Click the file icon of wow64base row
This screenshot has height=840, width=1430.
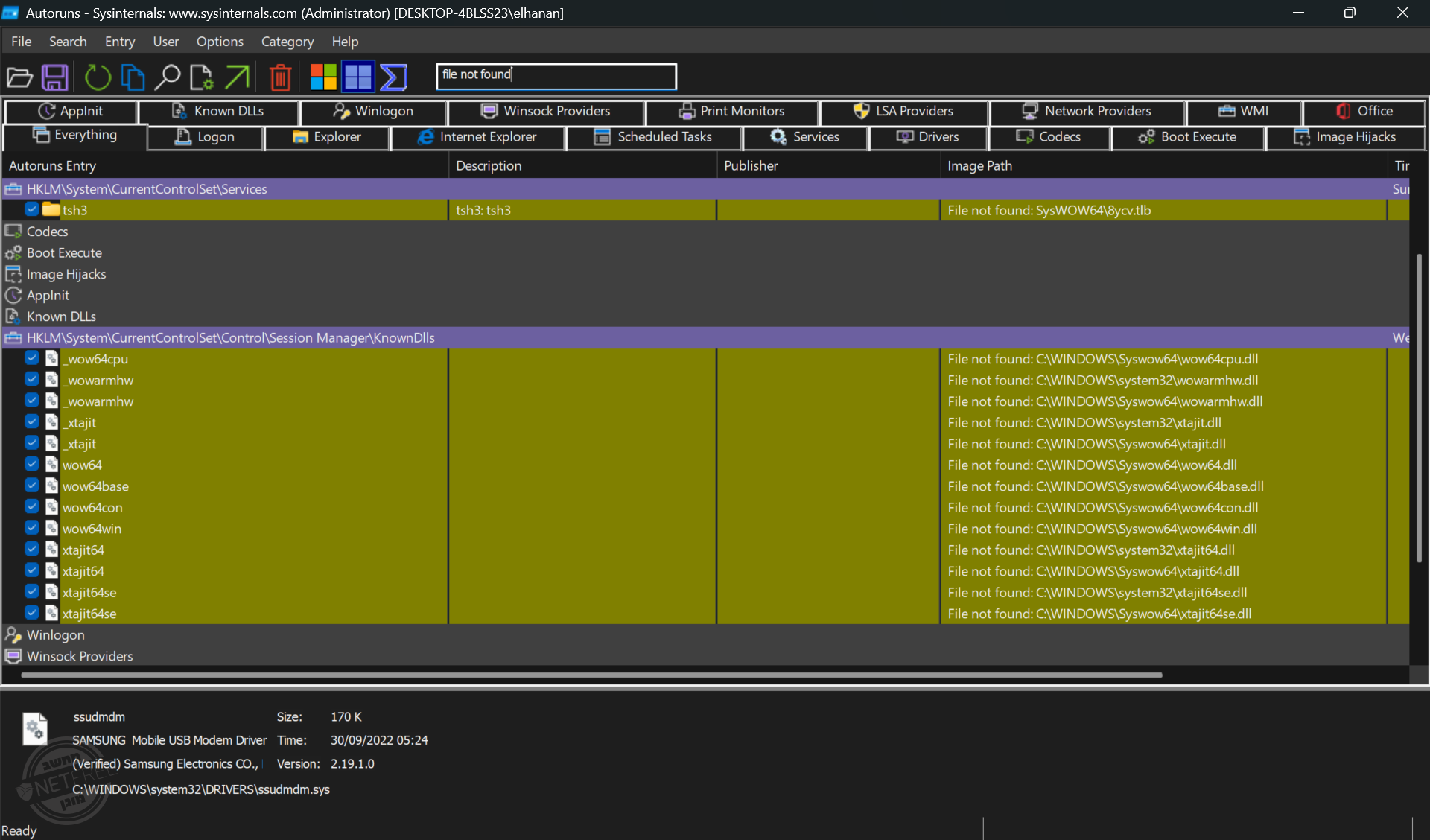[x=51, y=486]
